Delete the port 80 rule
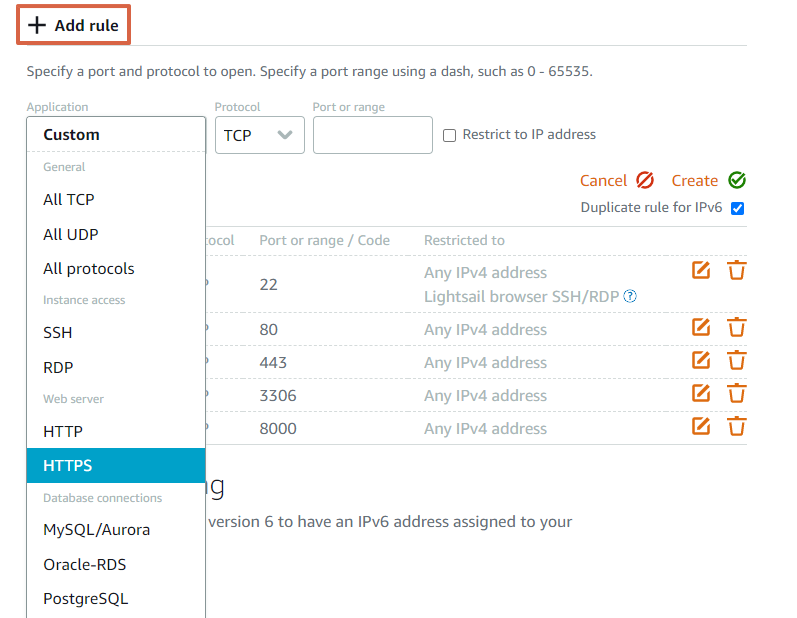 pos(737,327)
